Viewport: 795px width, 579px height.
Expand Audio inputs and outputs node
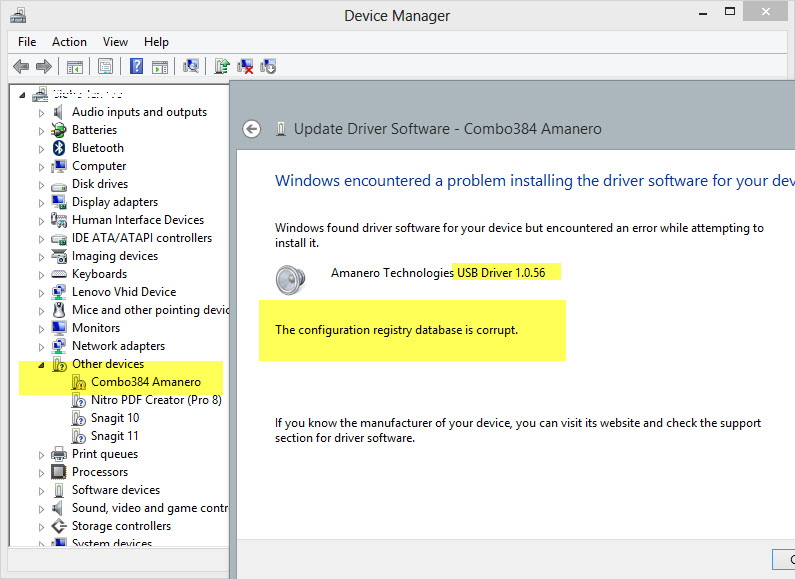point(42,113)
